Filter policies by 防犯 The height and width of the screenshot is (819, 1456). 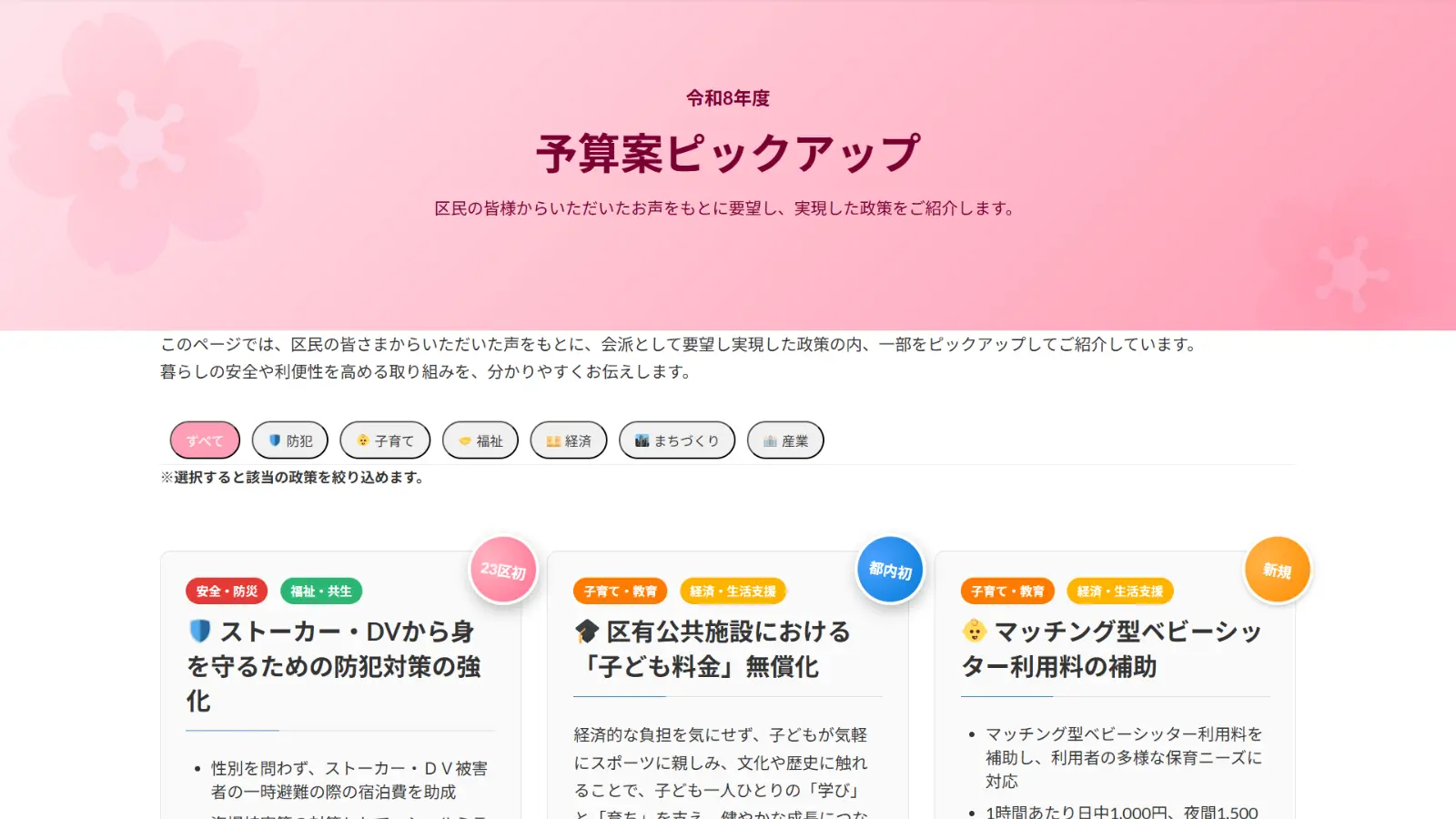290,440
